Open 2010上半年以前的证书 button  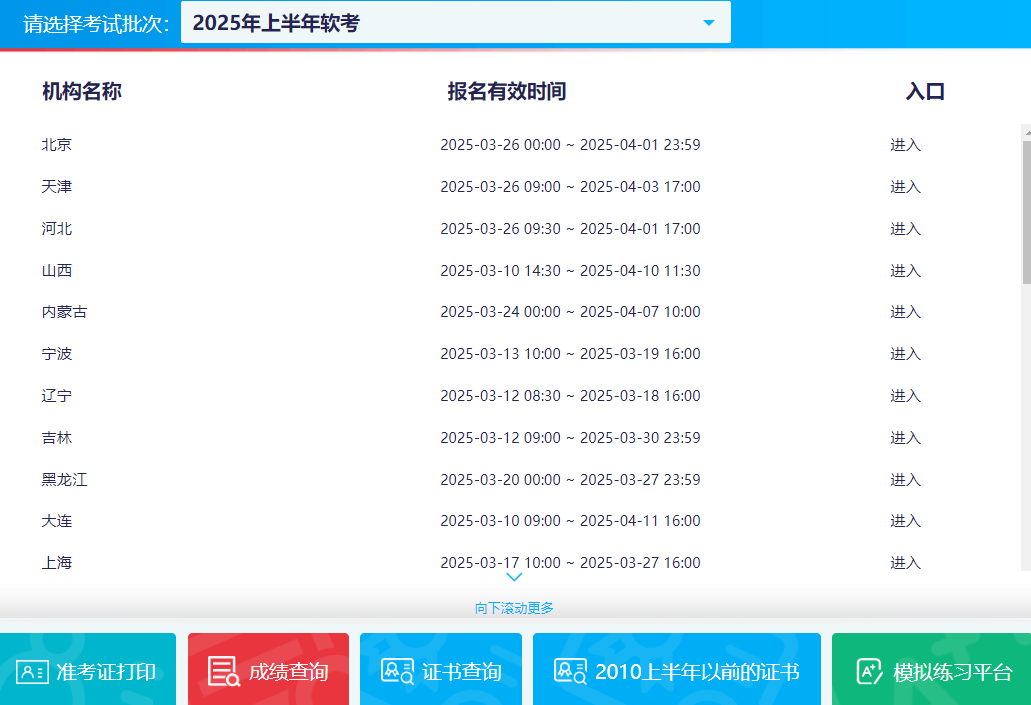(677, 669)
